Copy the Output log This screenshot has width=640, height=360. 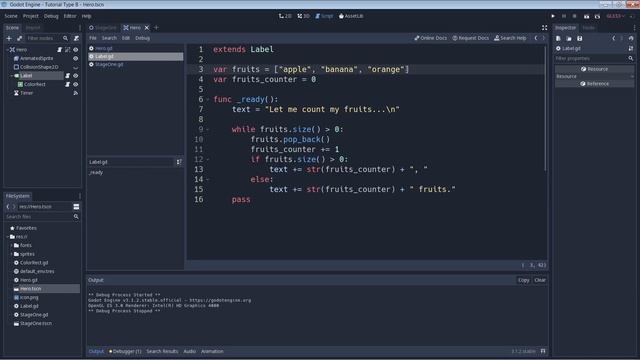[524, 280]
